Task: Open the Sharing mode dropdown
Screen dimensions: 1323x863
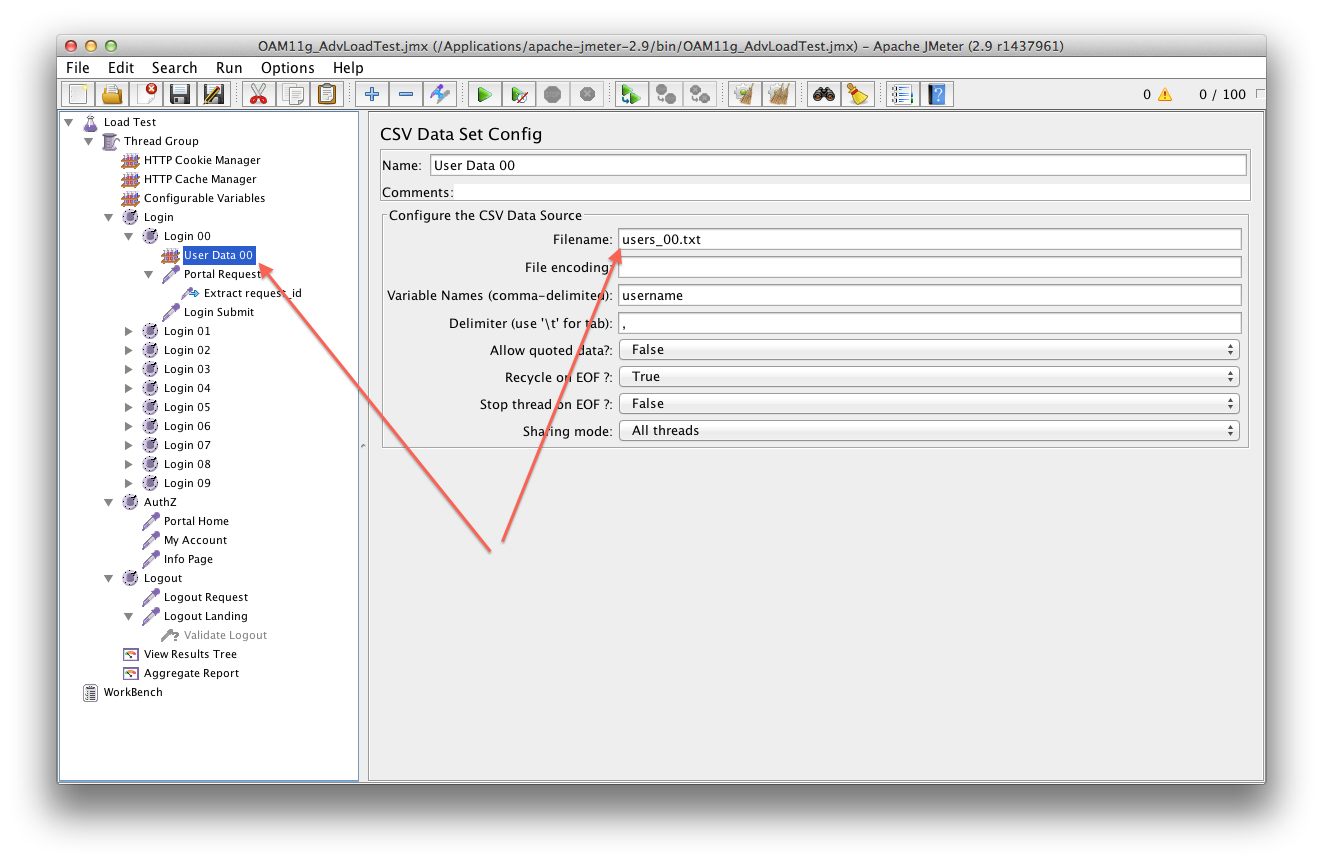Action: coord(929,431)
